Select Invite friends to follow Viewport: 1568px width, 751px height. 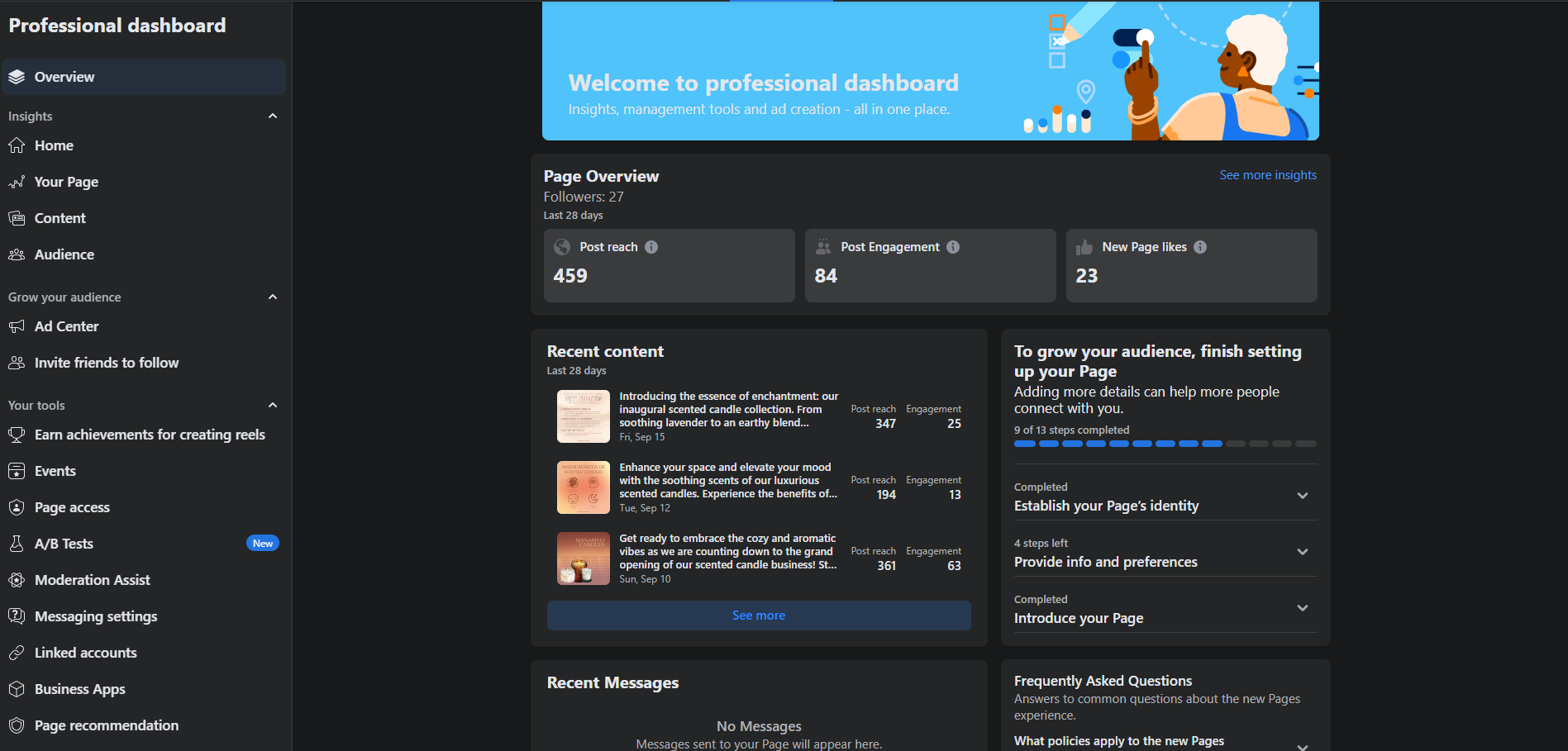(144, 363)
